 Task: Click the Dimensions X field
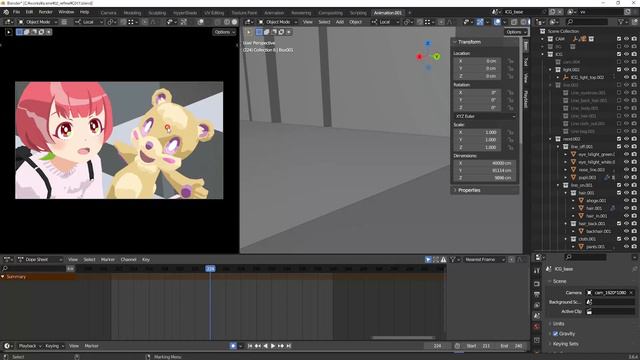484,163
